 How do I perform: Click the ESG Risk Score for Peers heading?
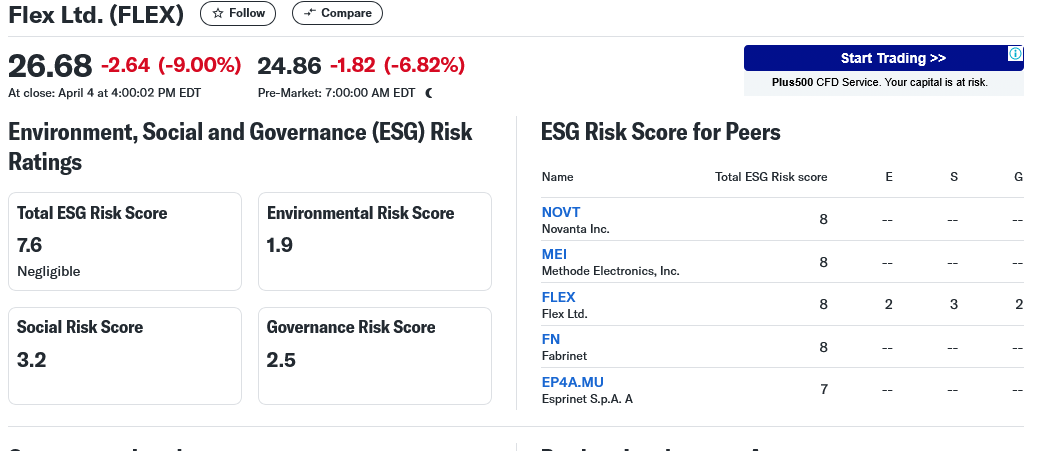[x=660, y=132]
